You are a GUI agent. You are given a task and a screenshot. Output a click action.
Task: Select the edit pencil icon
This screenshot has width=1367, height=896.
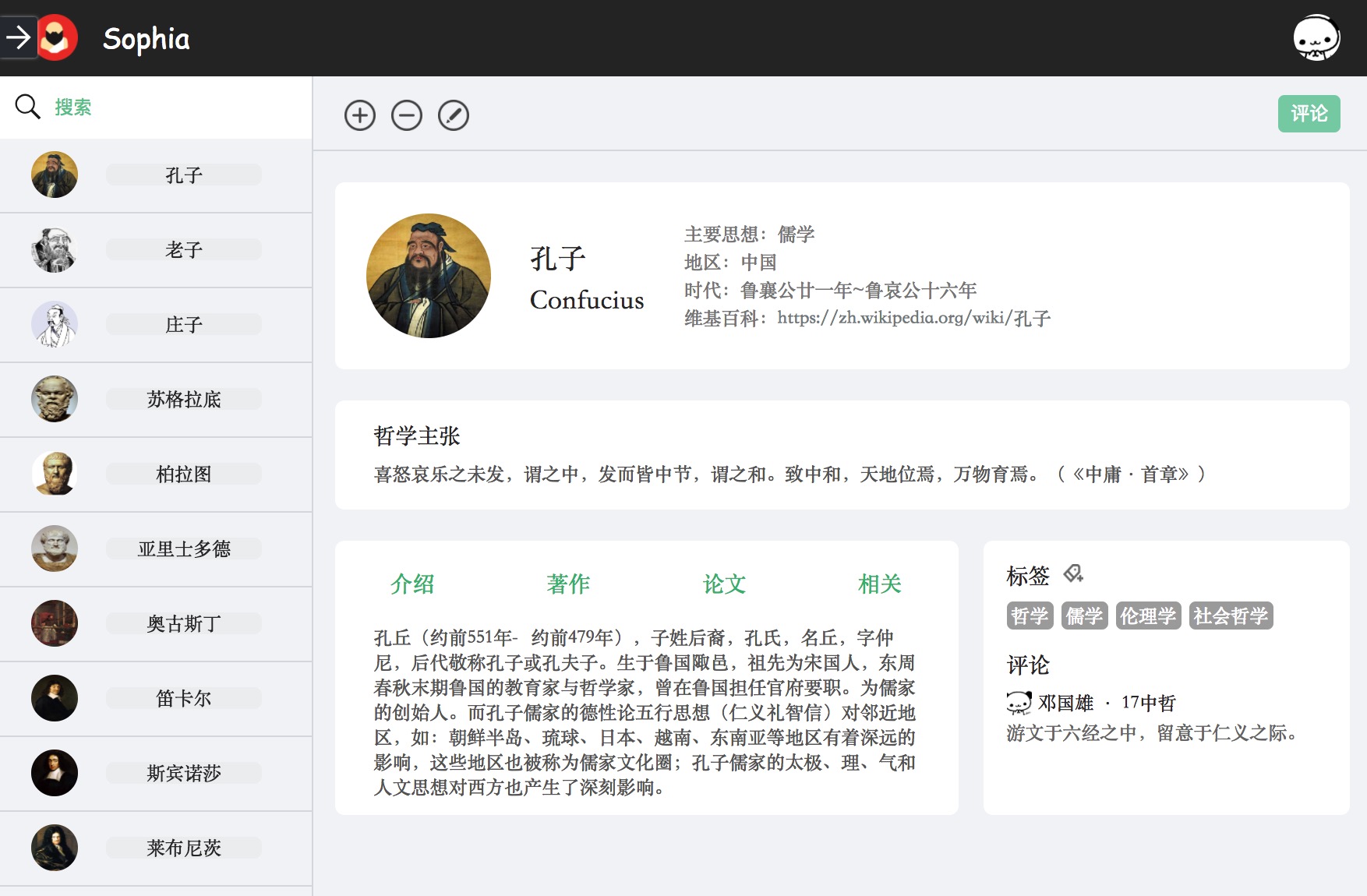pyautogui.click(x=454, y=115)
